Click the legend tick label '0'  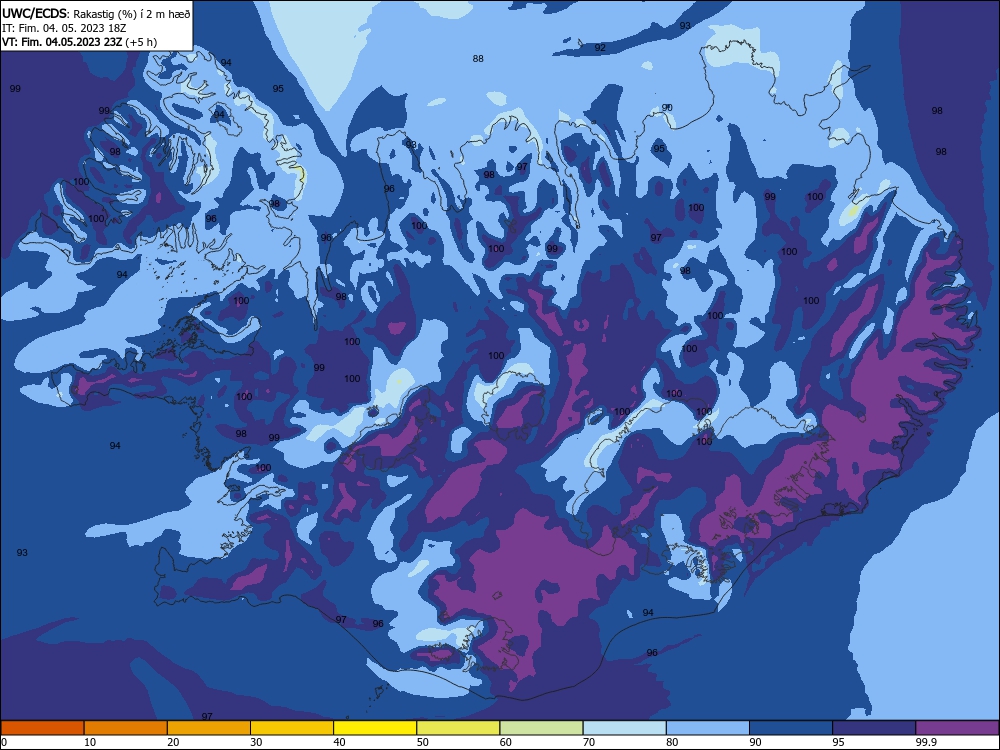pyautogui.click(x=4, y=742)
